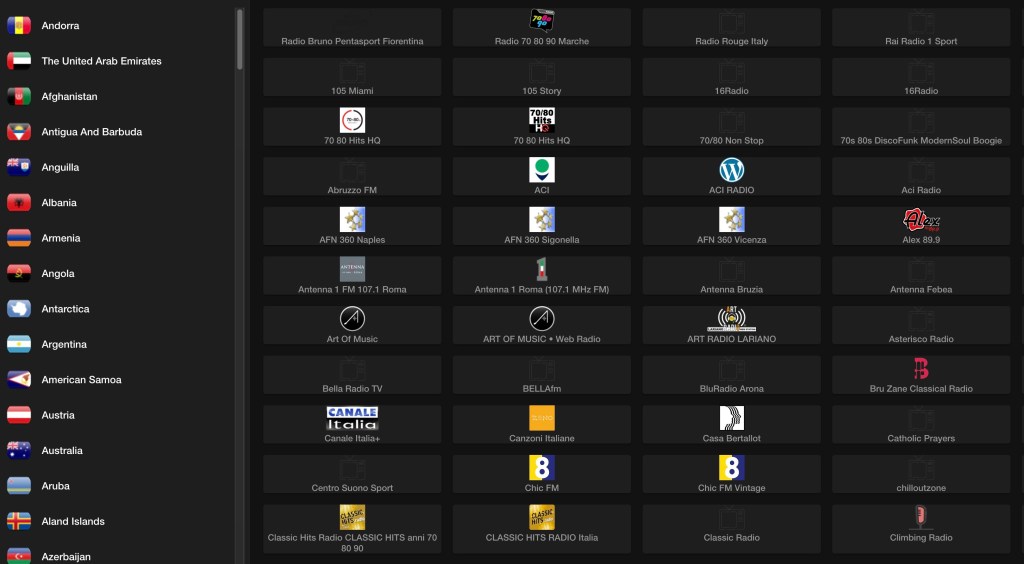Open the Chic FM Vintage logo
1024x564 pixels.
click(x=731, y=468)
